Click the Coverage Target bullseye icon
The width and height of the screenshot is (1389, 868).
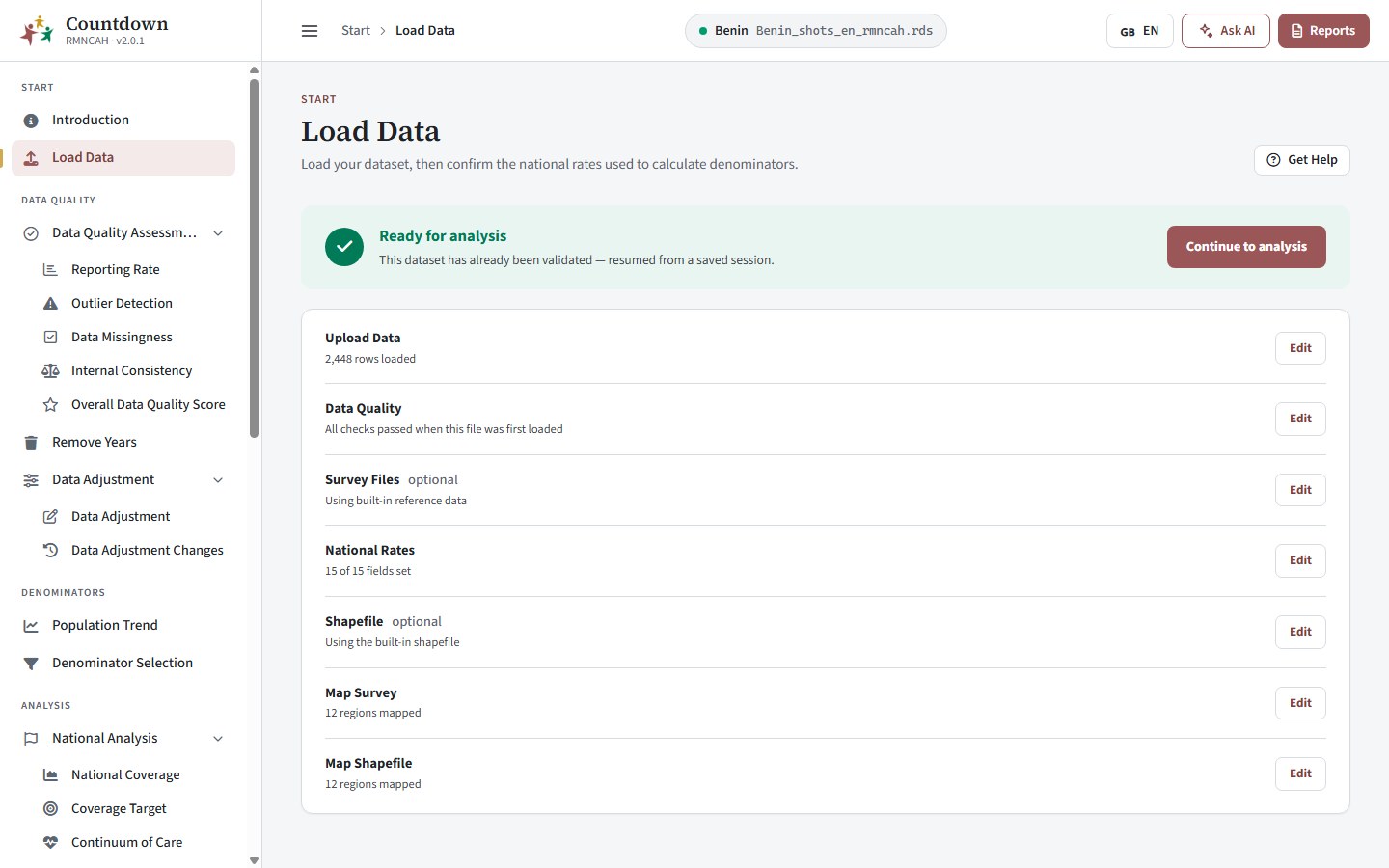point(50,809)
